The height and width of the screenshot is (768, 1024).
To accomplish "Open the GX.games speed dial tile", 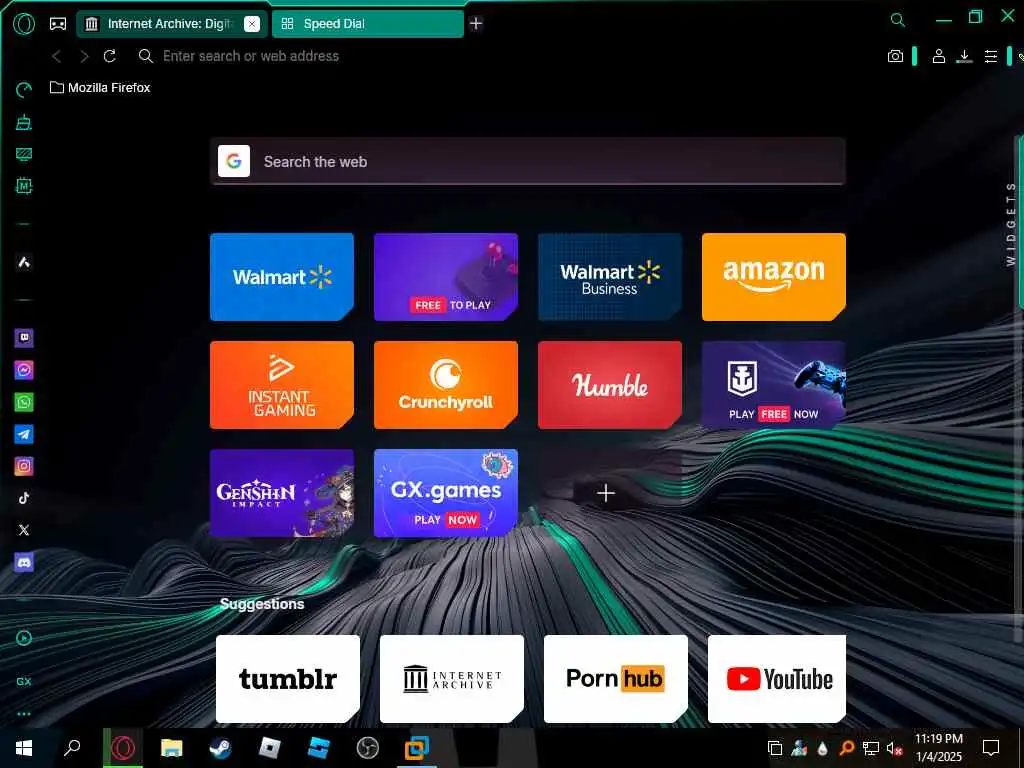I will point(446,493).
